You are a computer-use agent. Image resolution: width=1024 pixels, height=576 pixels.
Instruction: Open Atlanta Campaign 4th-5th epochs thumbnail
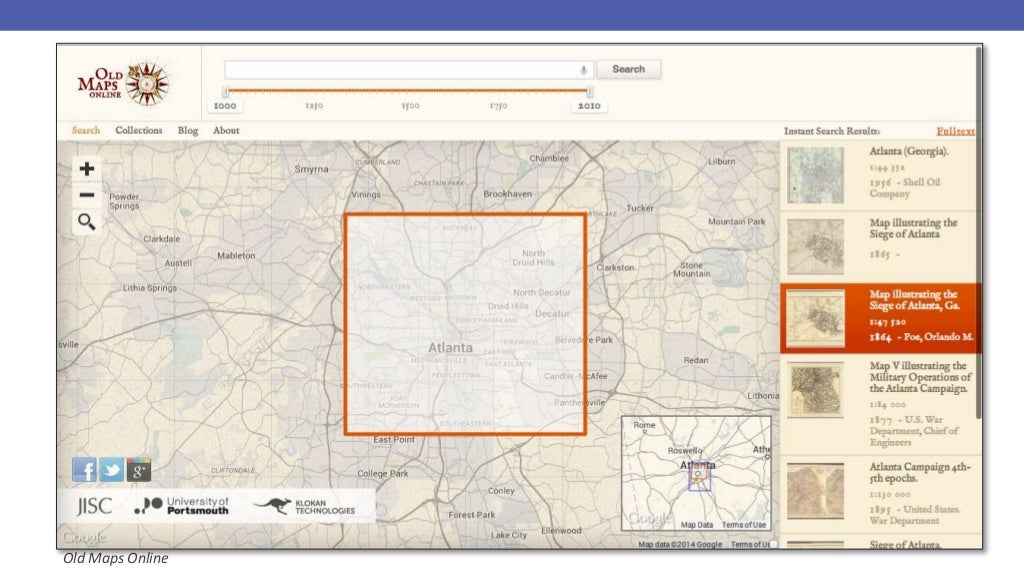click(x=815, y=490)
